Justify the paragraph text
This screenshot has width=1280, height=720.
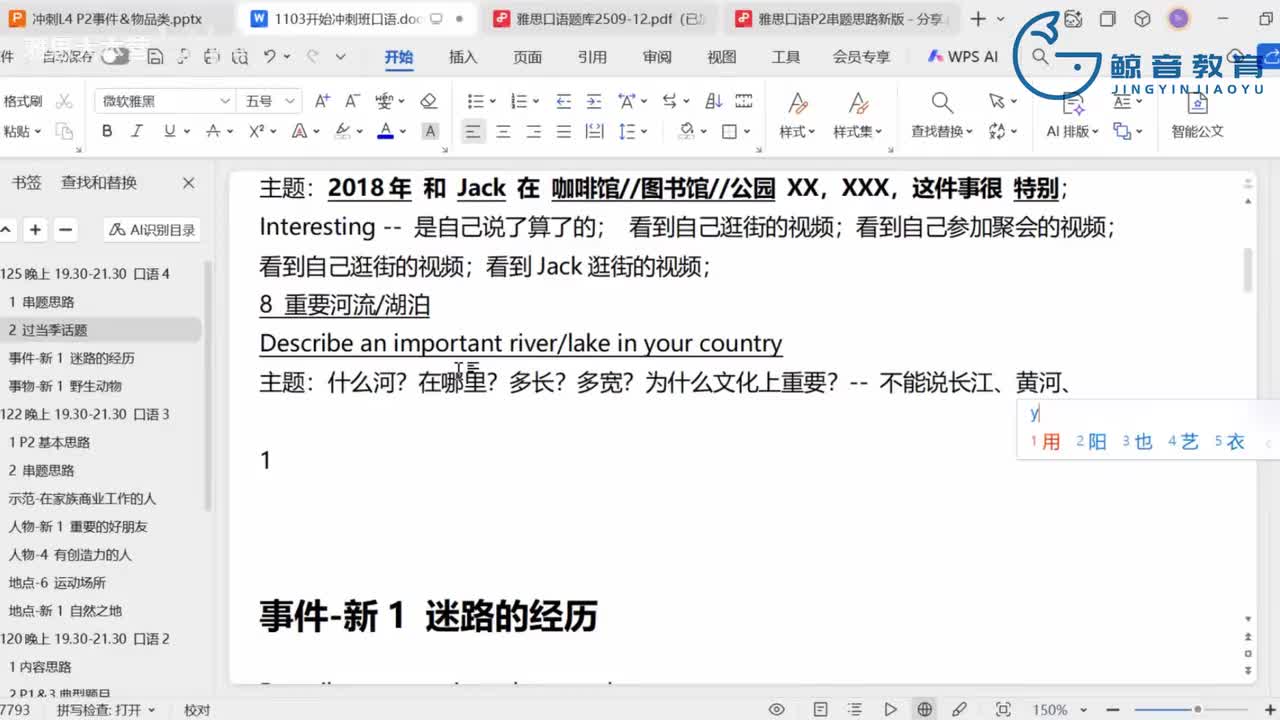[564, 131]
